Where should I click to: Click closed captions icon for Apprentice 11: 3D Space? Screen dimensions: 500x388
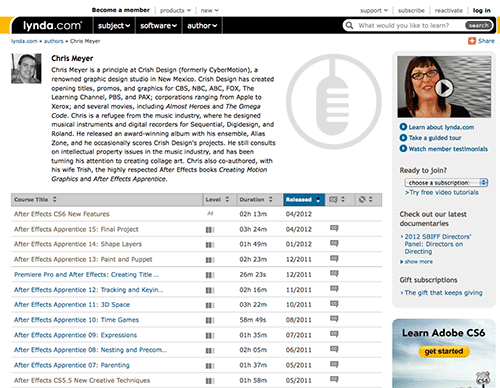pyautogui.click(x=334, y=304)
